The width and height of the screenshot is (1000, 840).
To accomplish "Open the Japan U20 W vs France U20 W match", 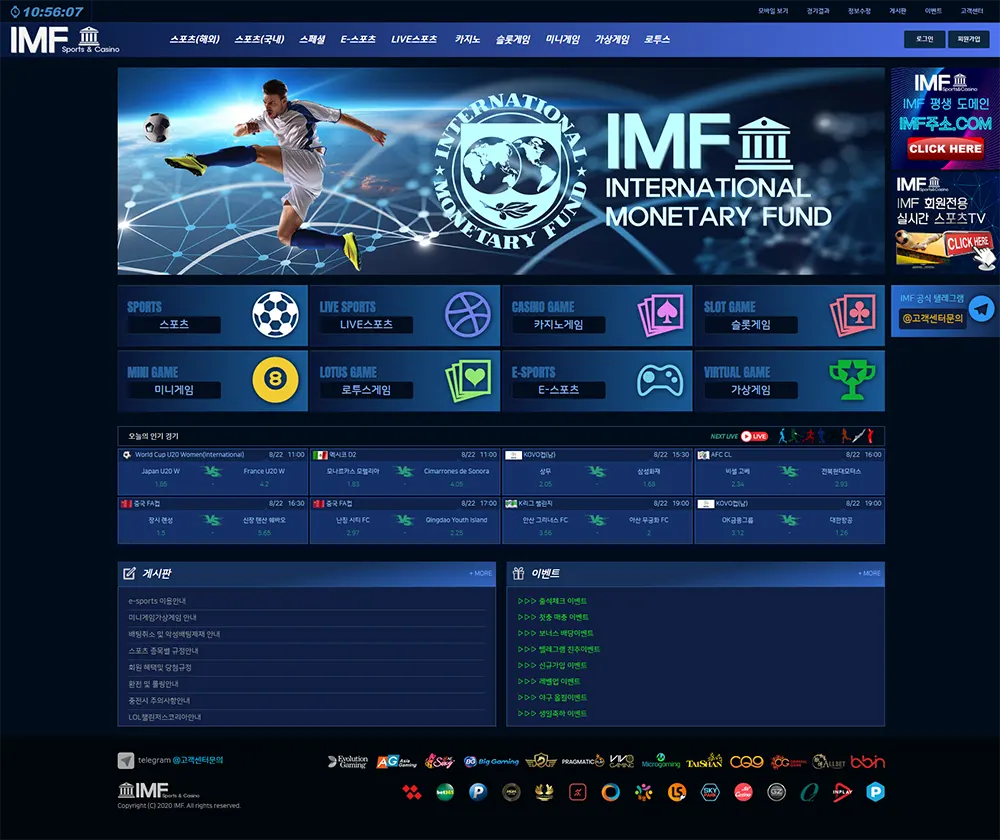I will 213,471.
